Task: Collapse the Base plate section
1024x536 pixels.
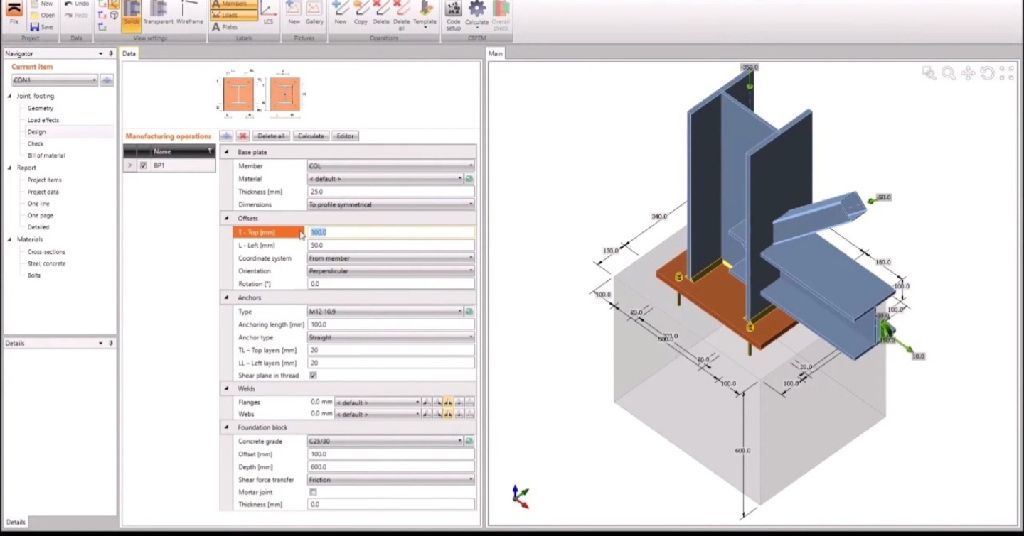Action: tap(226, 152)
